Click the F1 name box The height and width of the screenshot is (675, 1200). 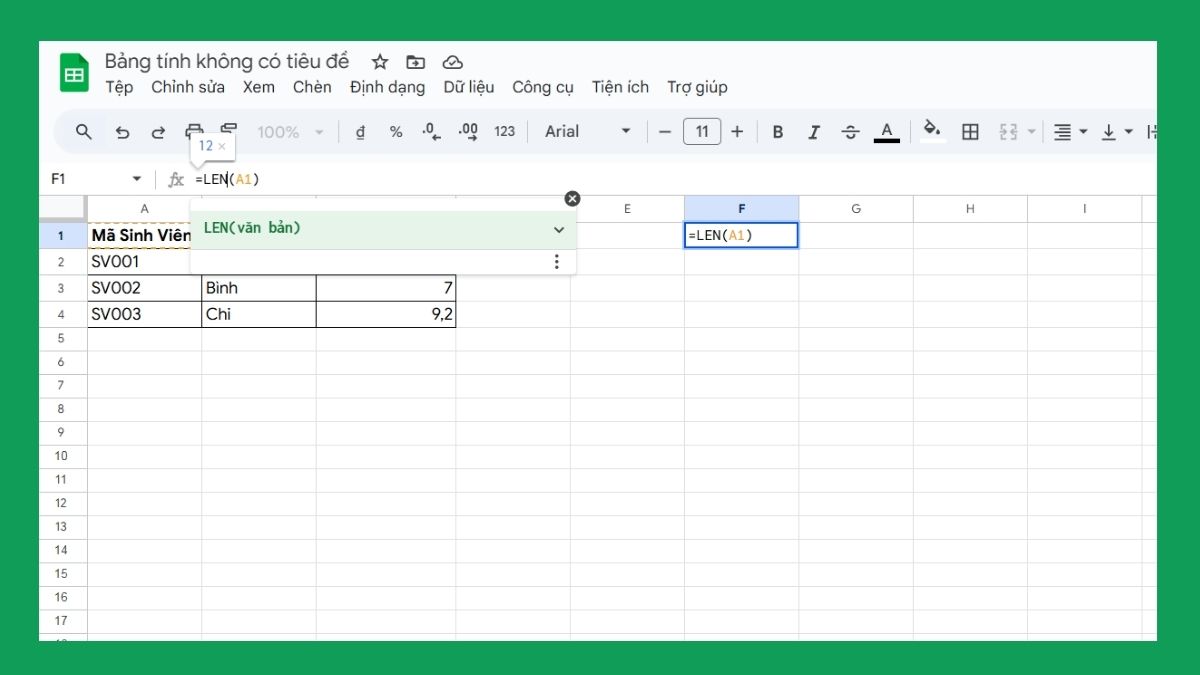(x=84, y=179)
